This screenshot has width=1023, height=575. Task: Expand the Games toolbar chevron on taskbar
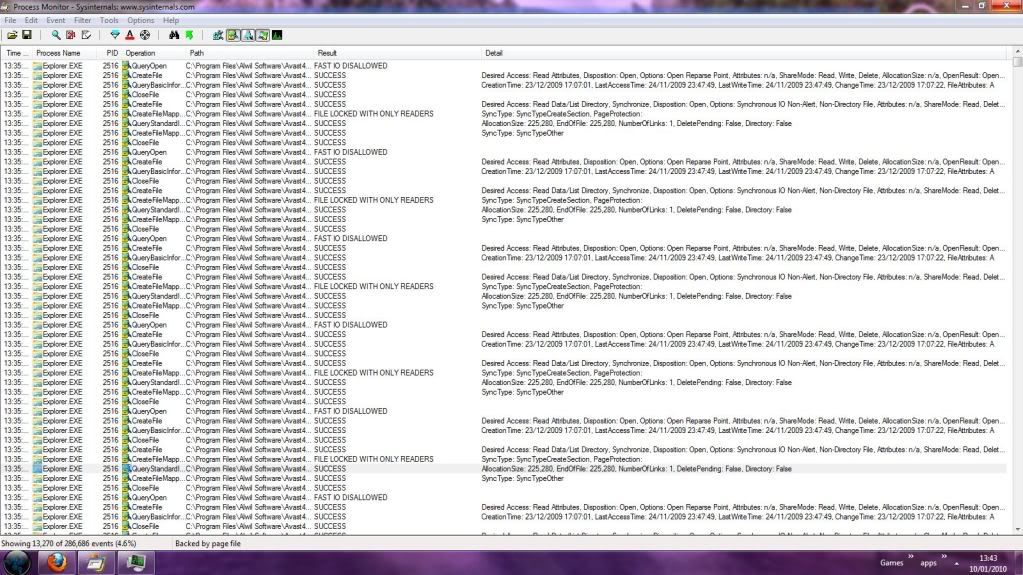(x=911, y=557)
